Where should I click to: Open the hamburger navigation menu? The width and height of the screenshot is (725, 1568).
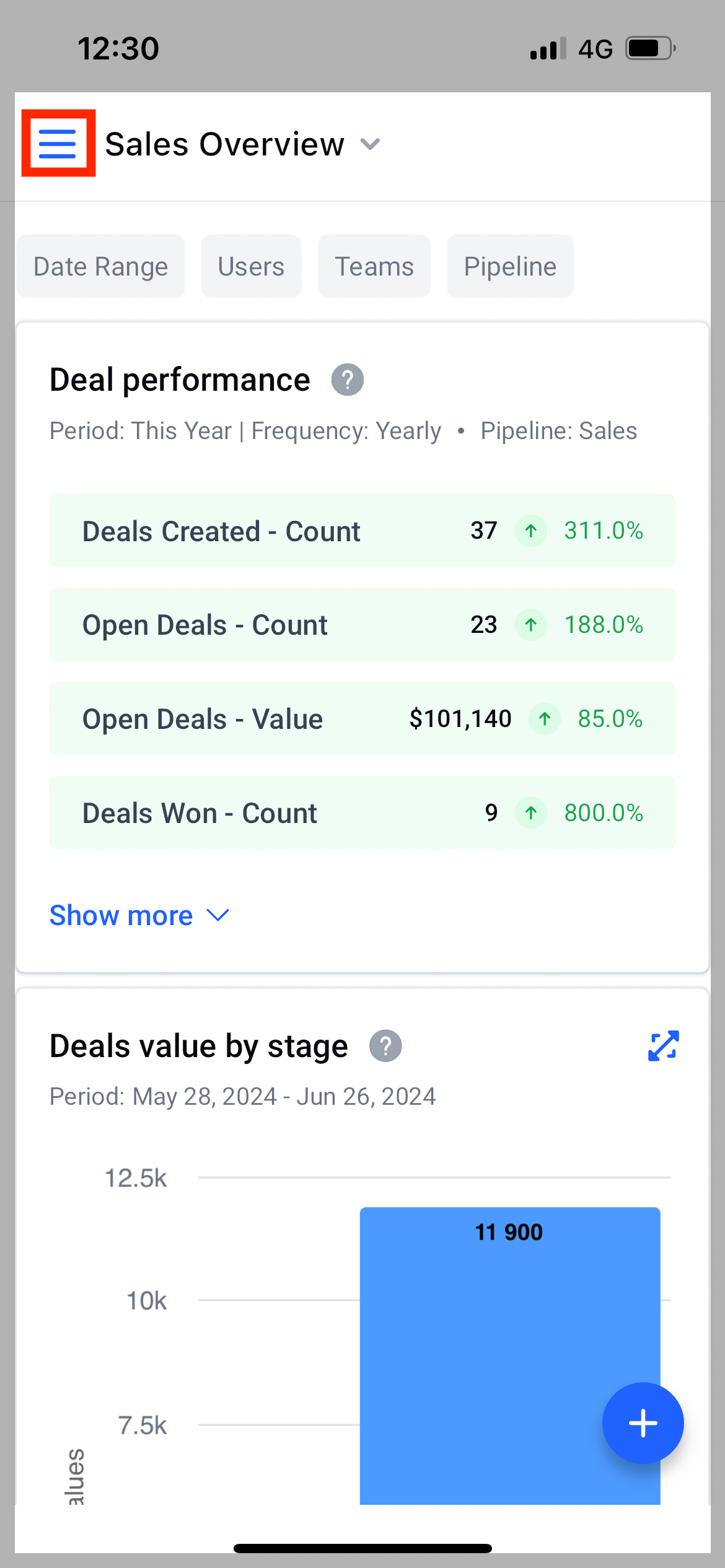click(x=58, y=144)
